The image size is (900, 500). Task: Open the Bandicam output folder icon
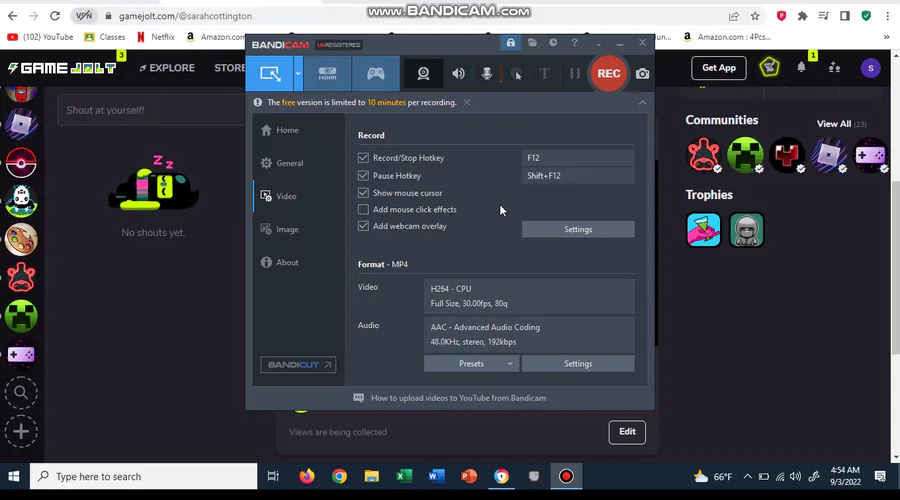tap(532, 43)
